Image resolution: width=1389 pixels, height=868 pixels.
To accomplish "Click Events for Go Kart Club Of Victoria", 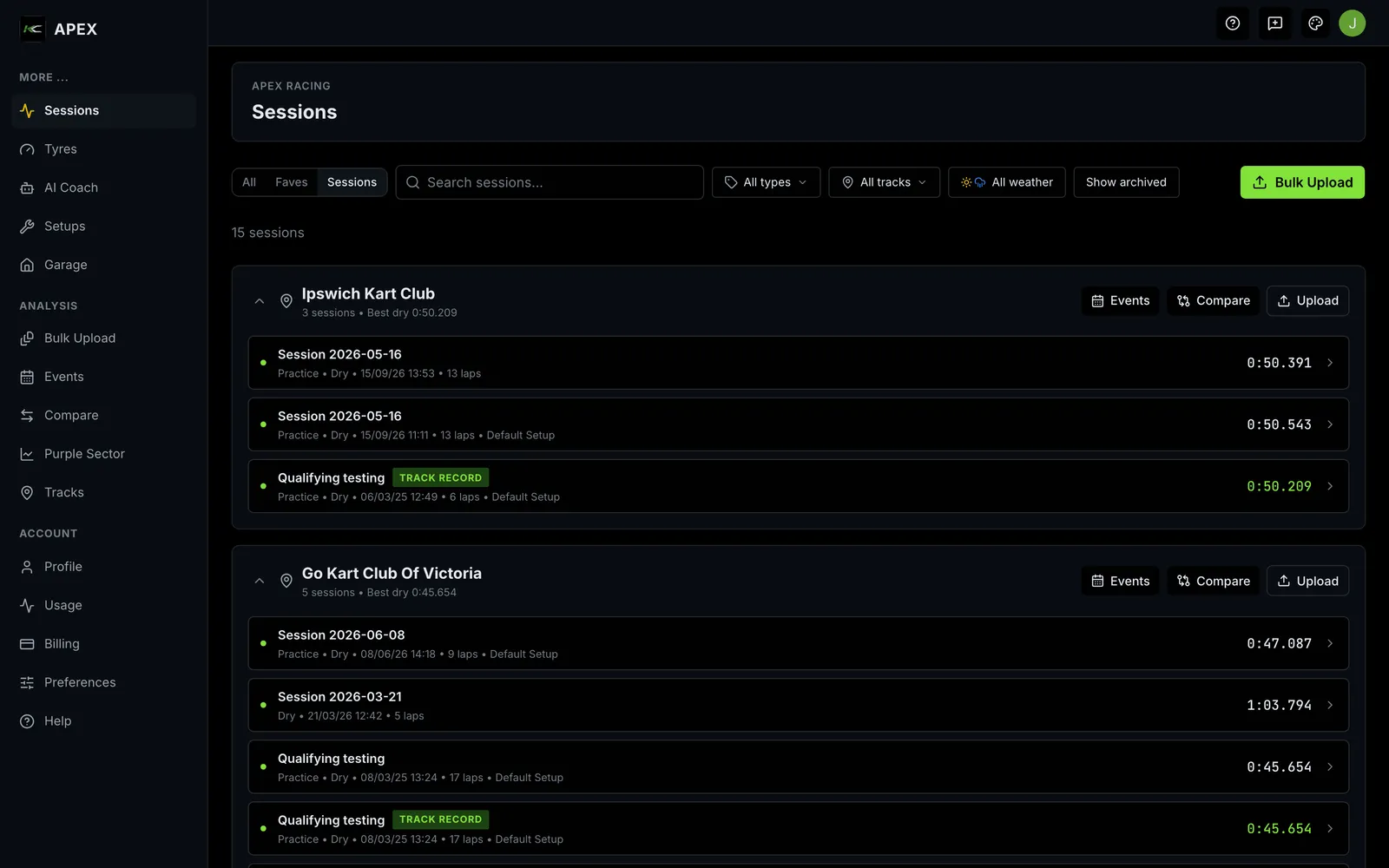I will (x=1120, y=581).
